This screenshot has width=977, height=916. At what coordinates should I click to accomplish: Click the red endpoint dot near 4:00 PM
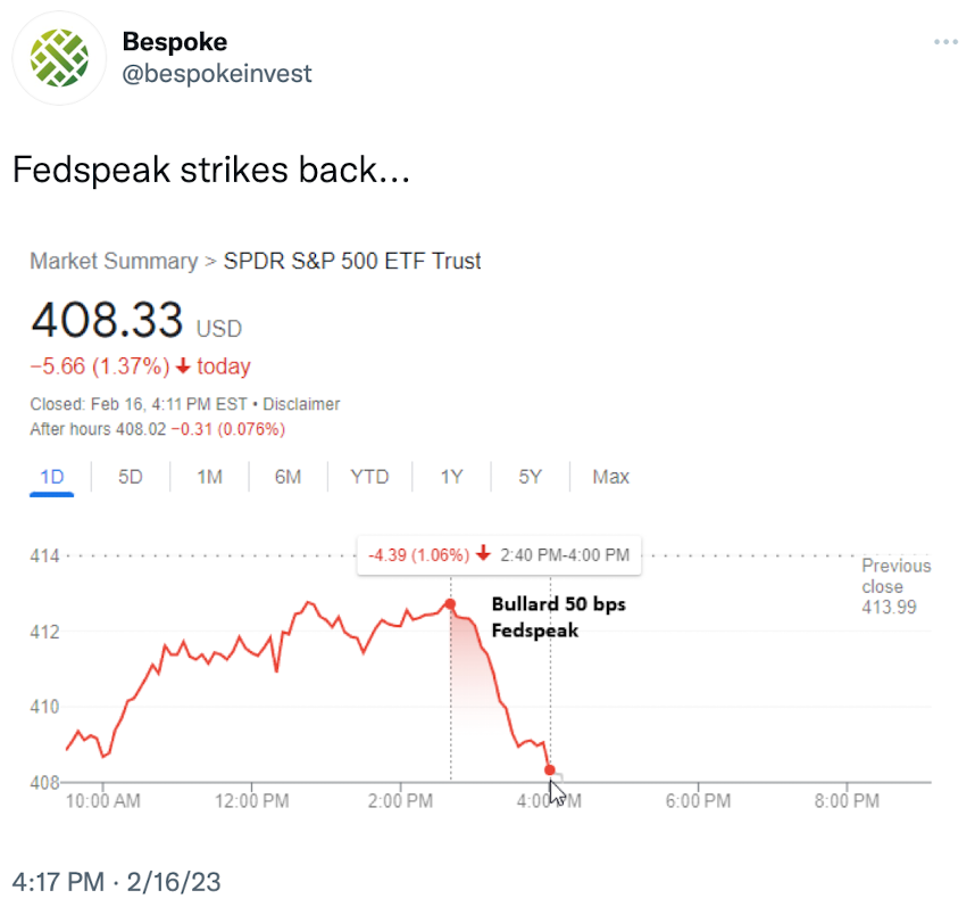[x=550, y=770]
